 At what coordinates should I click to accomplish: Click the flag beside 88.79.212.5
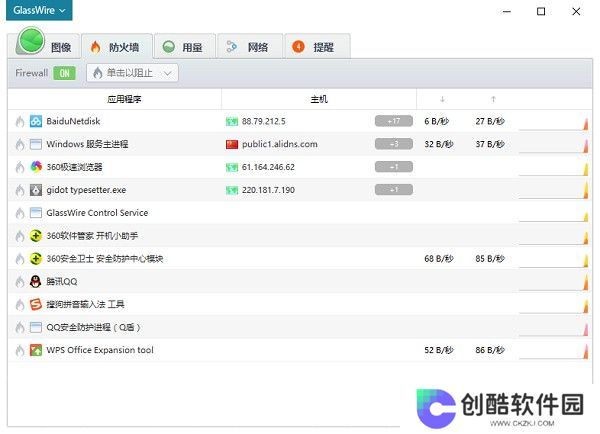coord(232,122)
